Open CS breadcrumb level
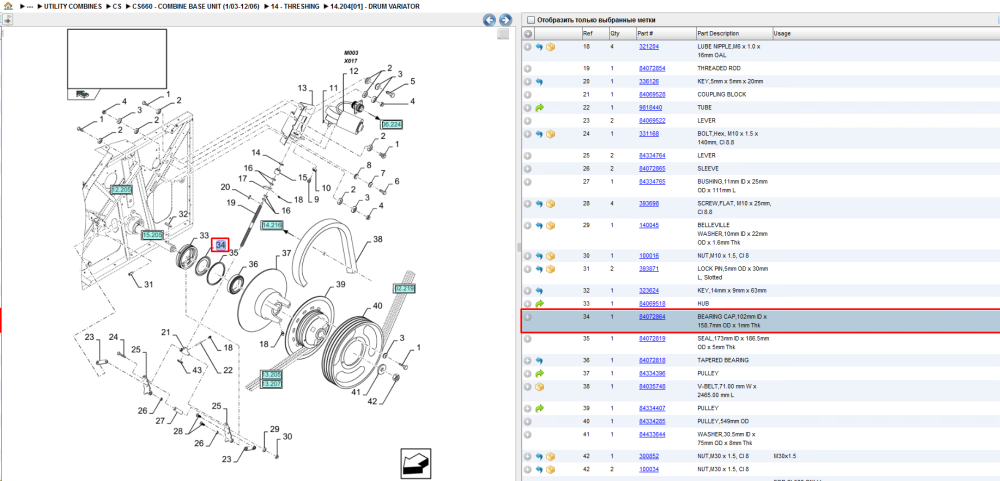This screenshot has width=1000, height=481. pyautogui.click(x=117, y=6)
